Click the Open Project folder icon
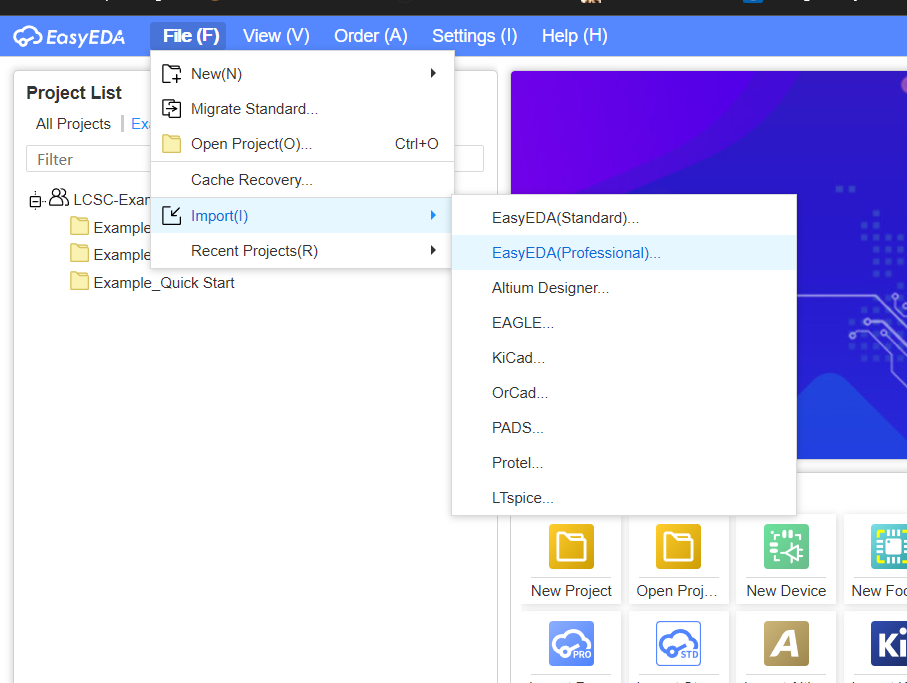Viewport: 907px width, 683px height. click(x=171, y=143)
